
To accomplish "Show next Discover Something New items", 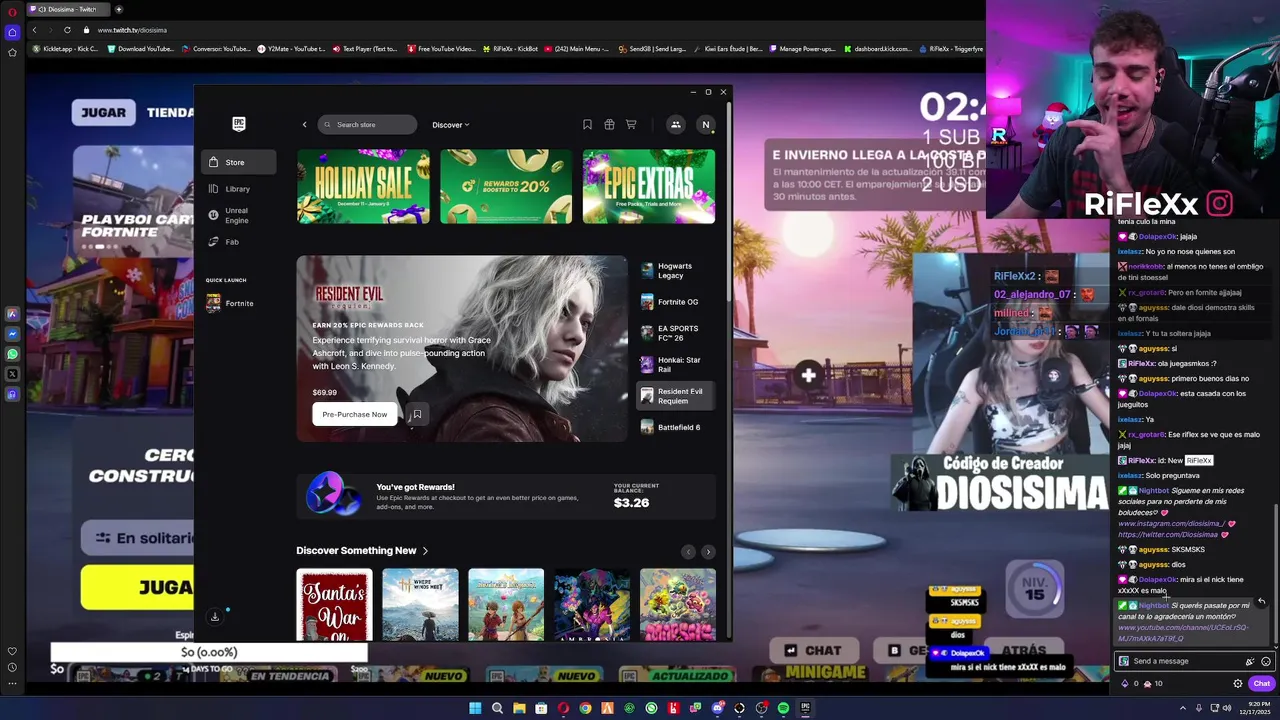I will (x=708, y=552).
